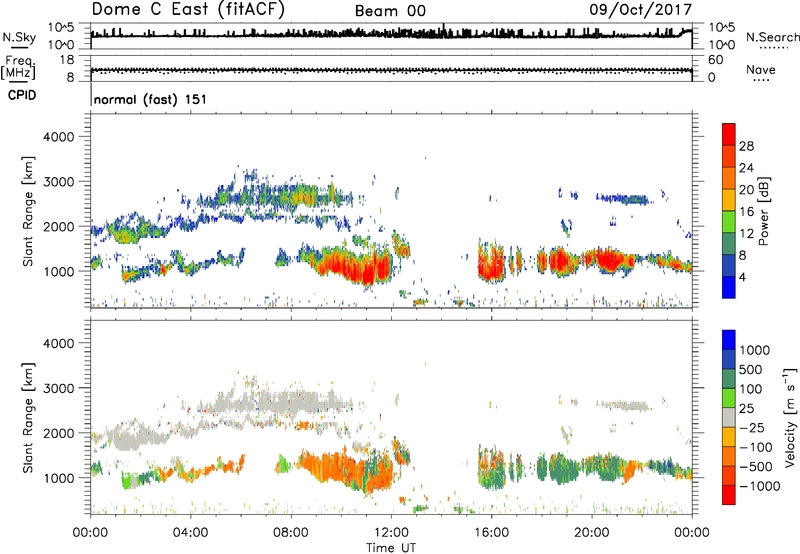Screen dimensions: 800x554
Task: Click the '04:00' time axis tick
Action: coord(190,533)
